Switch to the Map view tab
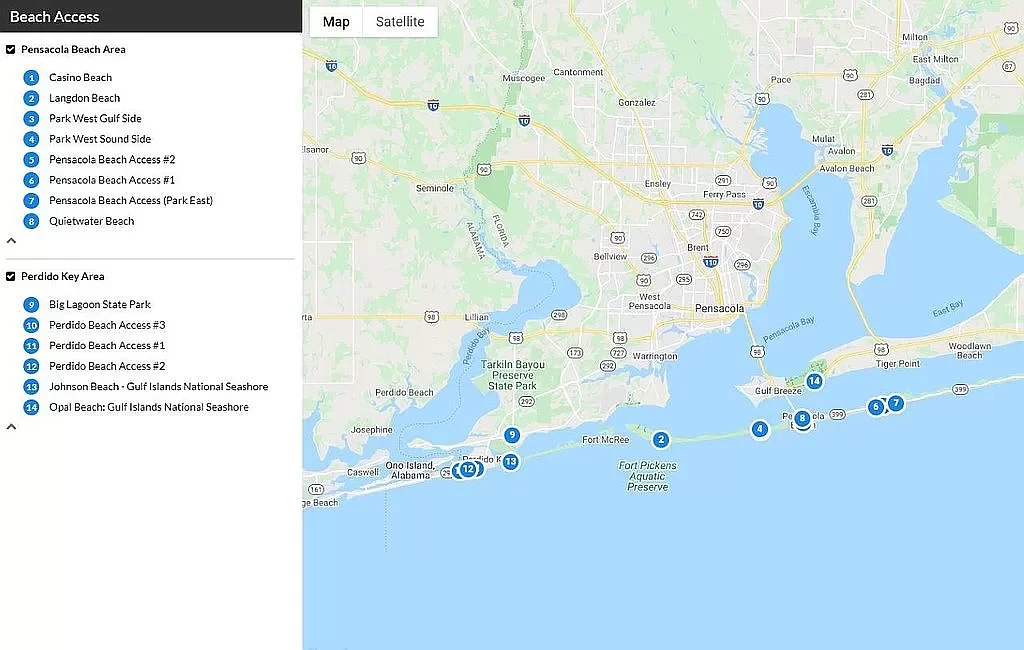The height and width of the screenshot is (650, 1024). [x=336, y=22]
